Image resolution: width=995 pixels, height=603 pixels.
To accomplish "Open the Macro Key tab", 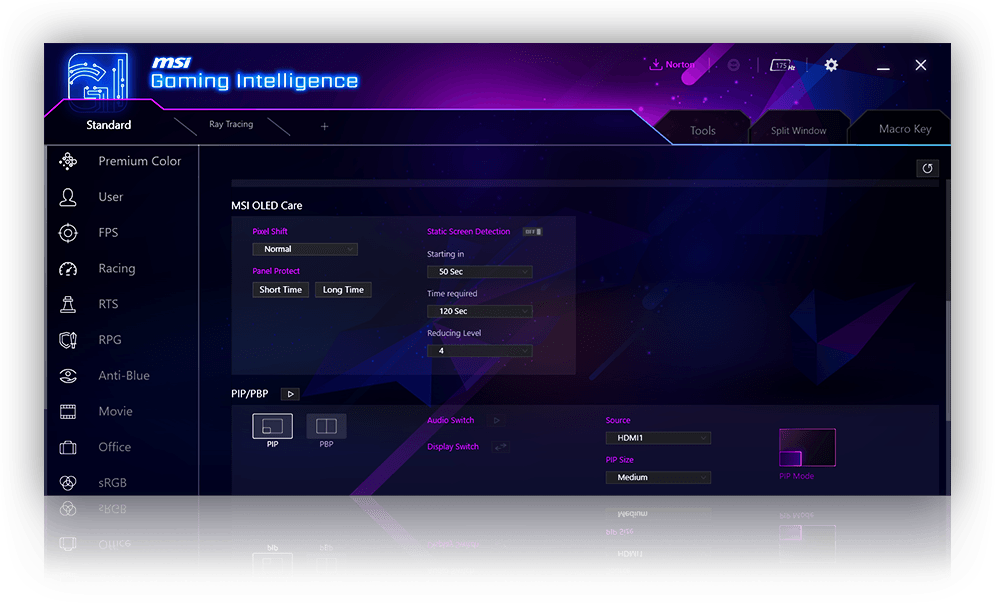I will 905,129.
